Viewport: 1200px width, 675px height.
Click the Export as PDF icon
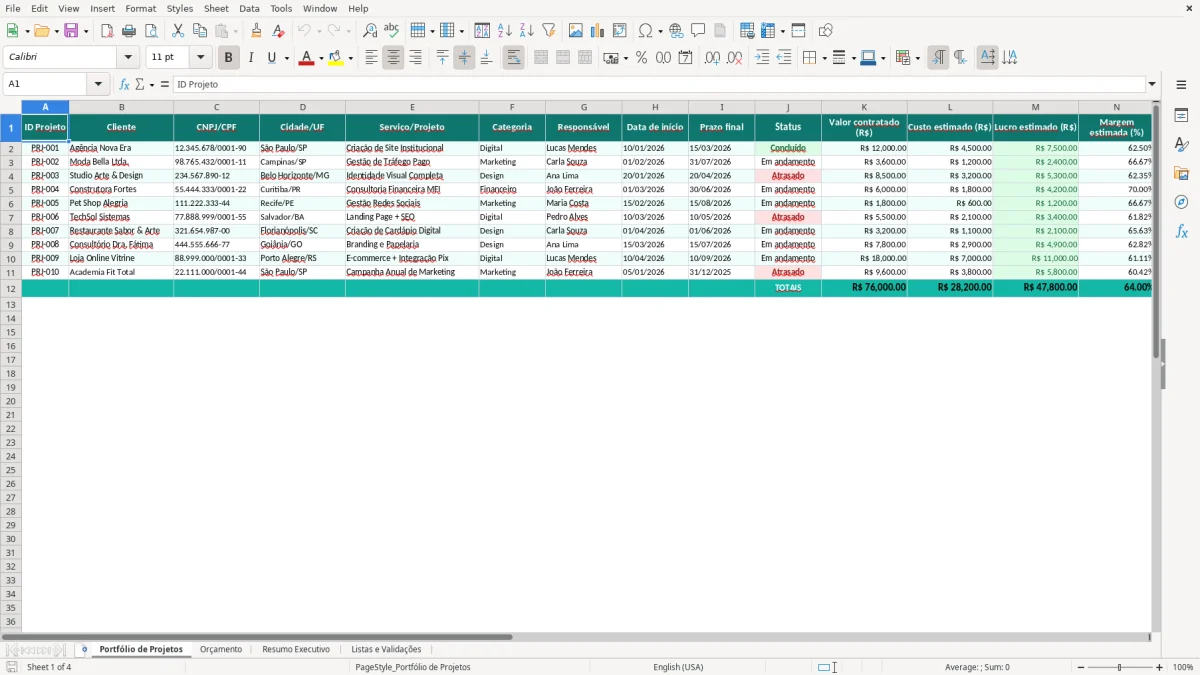(x=107, y=31)
